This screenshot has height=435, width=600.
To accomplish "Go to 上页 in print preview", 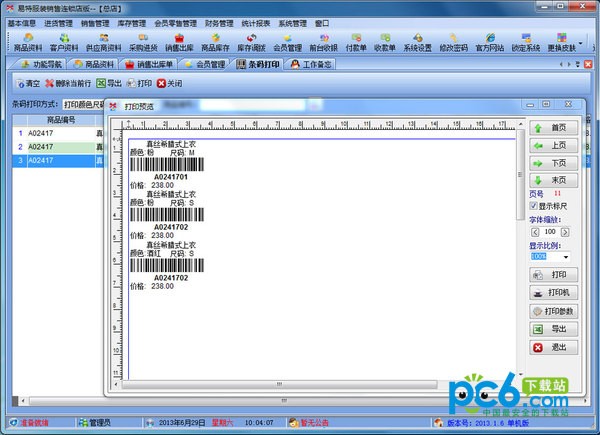I will click(553, 146).
